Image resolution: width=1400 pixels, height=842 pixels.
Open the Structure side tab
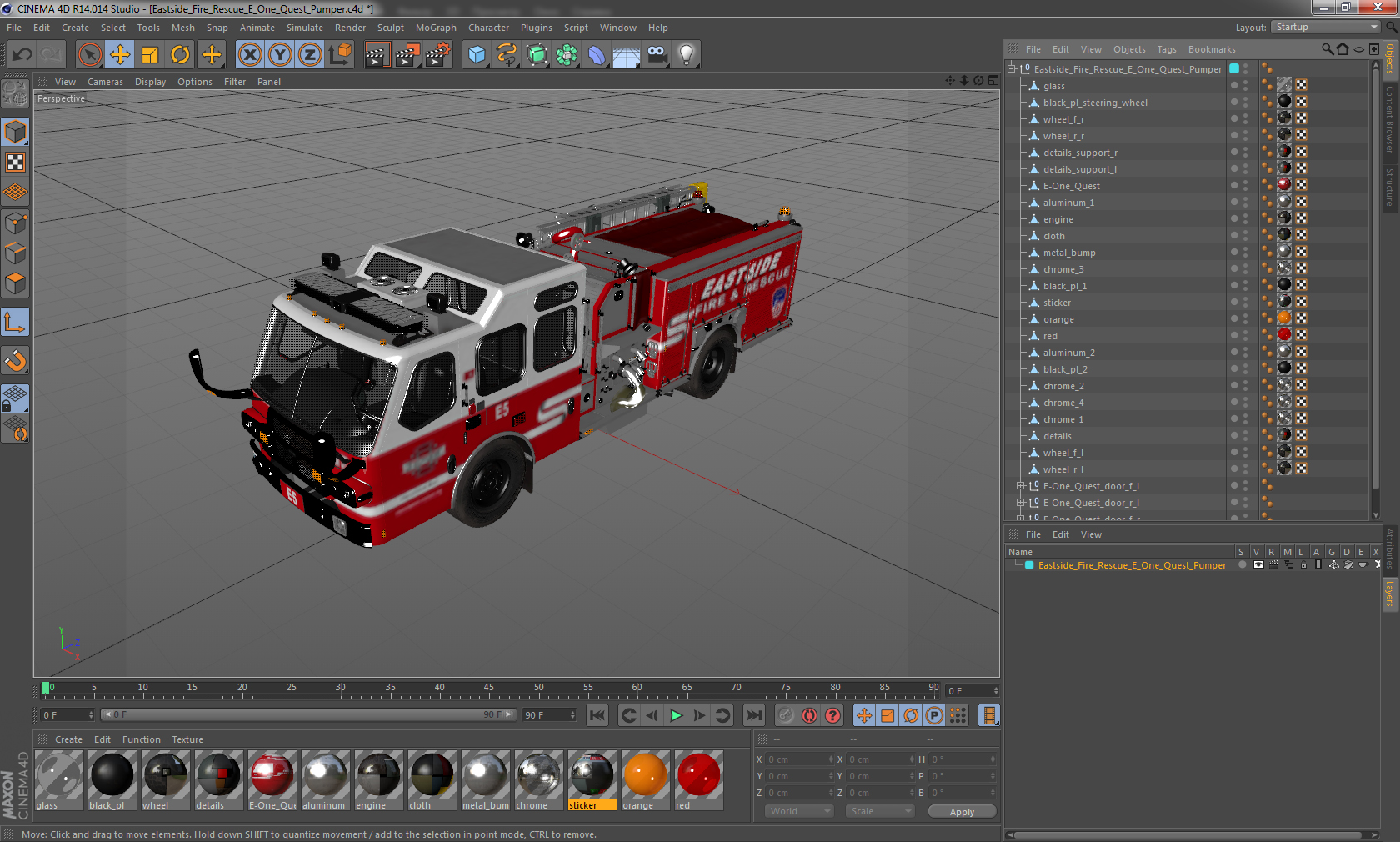point(1390,187)
